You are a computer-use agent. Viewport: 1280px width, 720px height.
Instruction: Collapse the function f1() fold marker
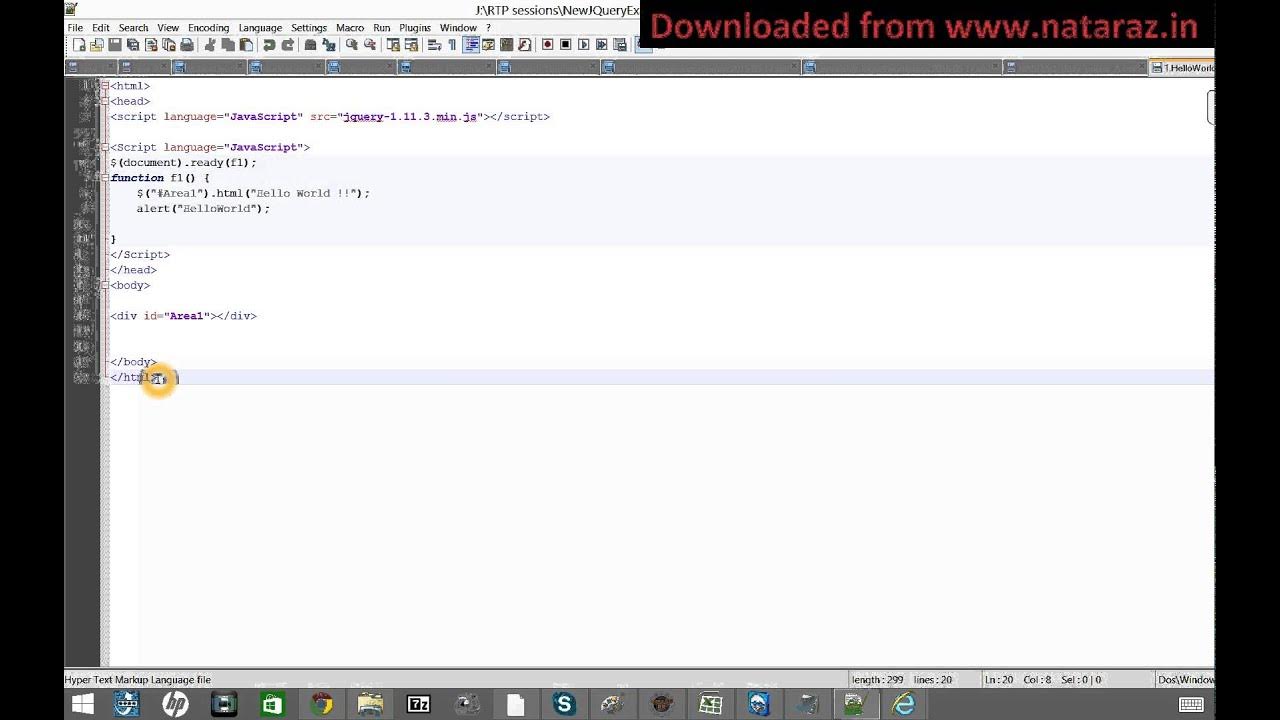[105, 178]
